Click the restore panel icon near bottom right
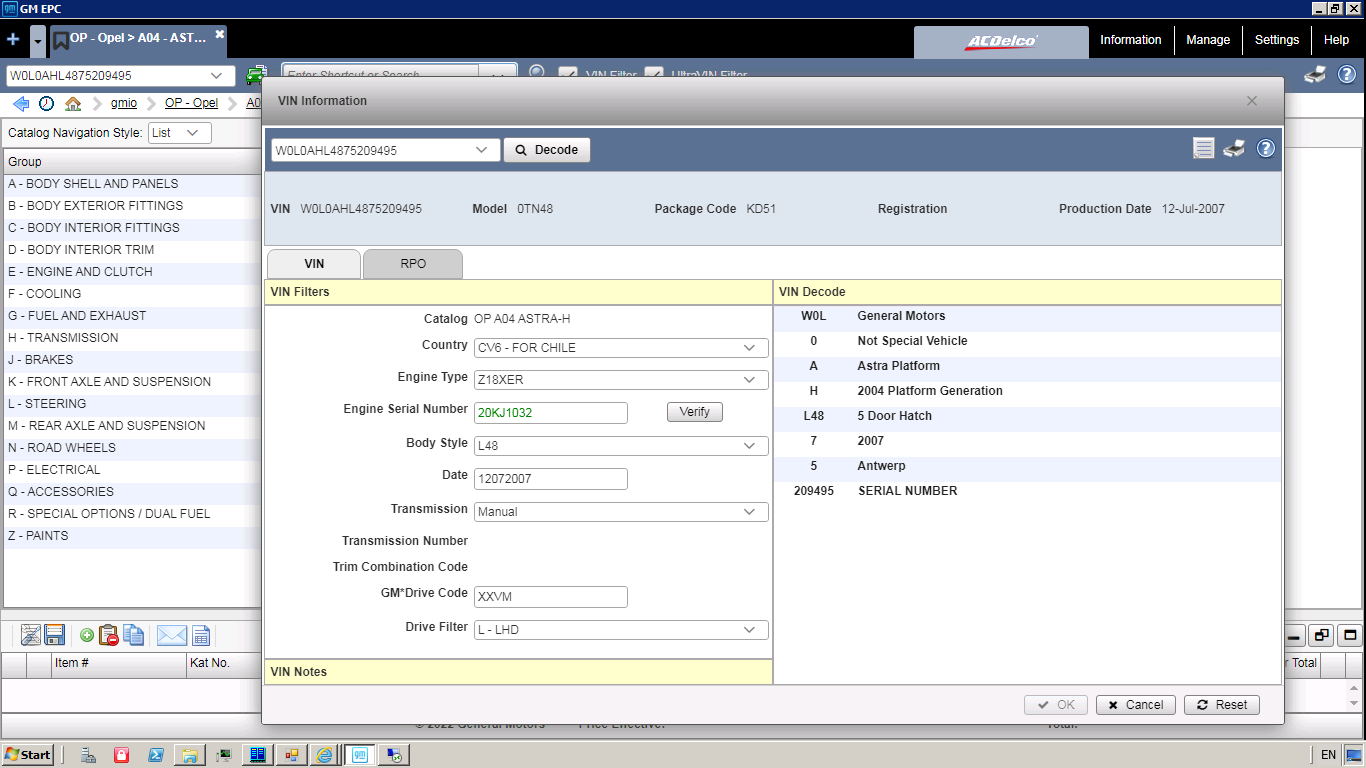 (x=1322, y=635)
